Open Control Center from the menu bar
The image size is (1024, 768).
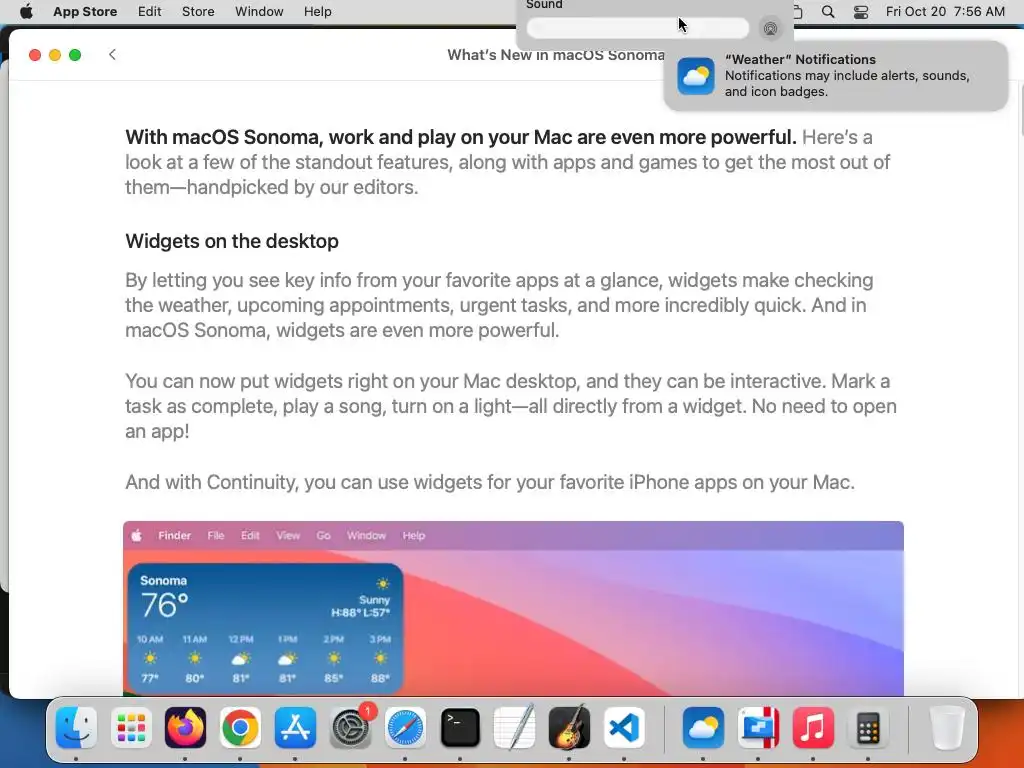click(861, 12)
